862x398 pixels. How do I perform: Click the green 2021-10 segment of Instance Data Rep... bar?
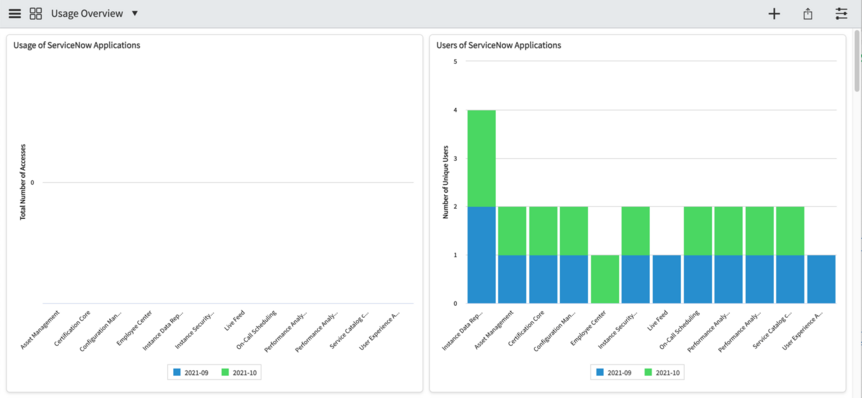pyautogui.click(x=482, y=158)
